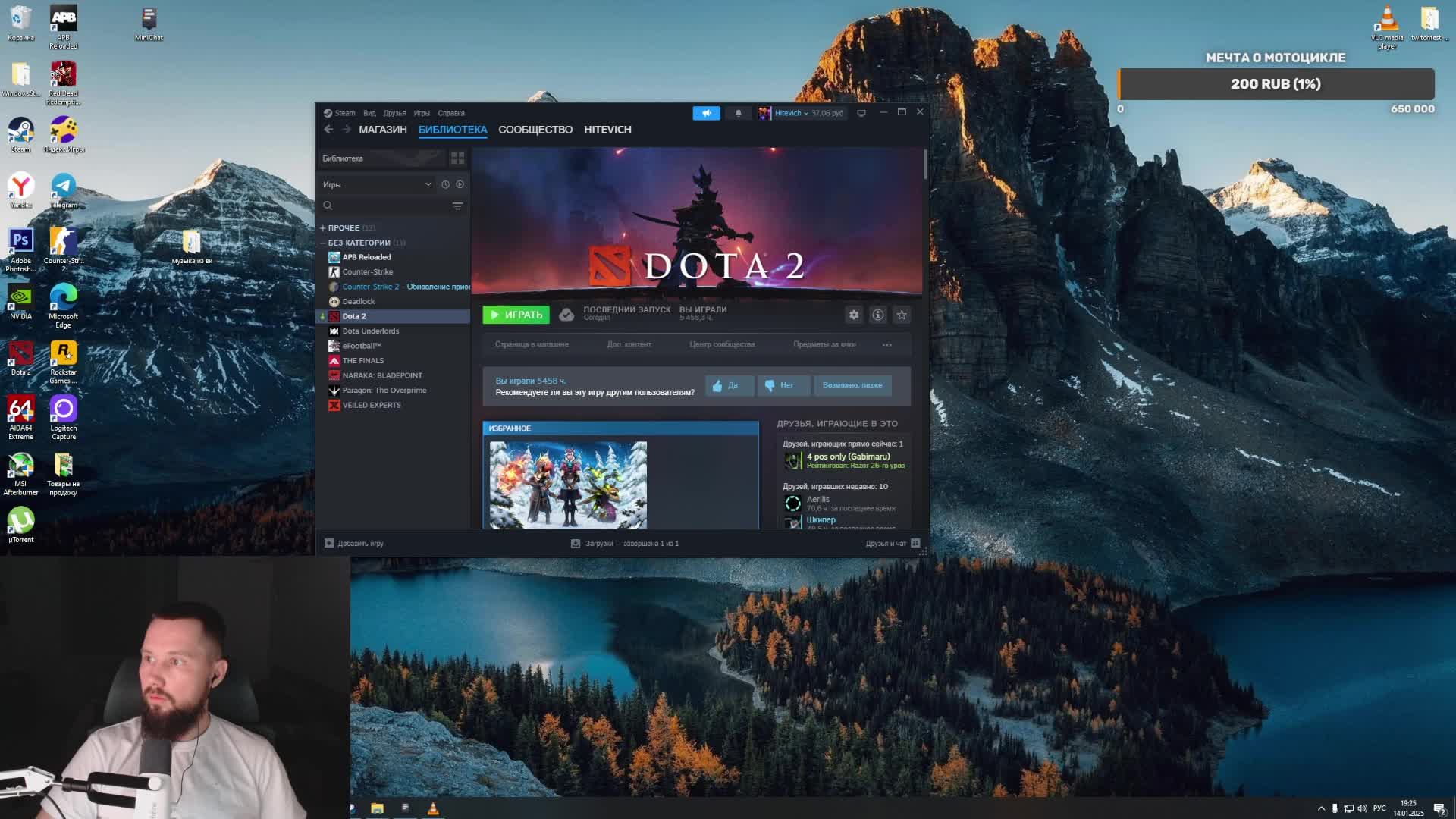Open the notifications bell
The width and height of the screenshot is (1456, 819).
(738, 113)
